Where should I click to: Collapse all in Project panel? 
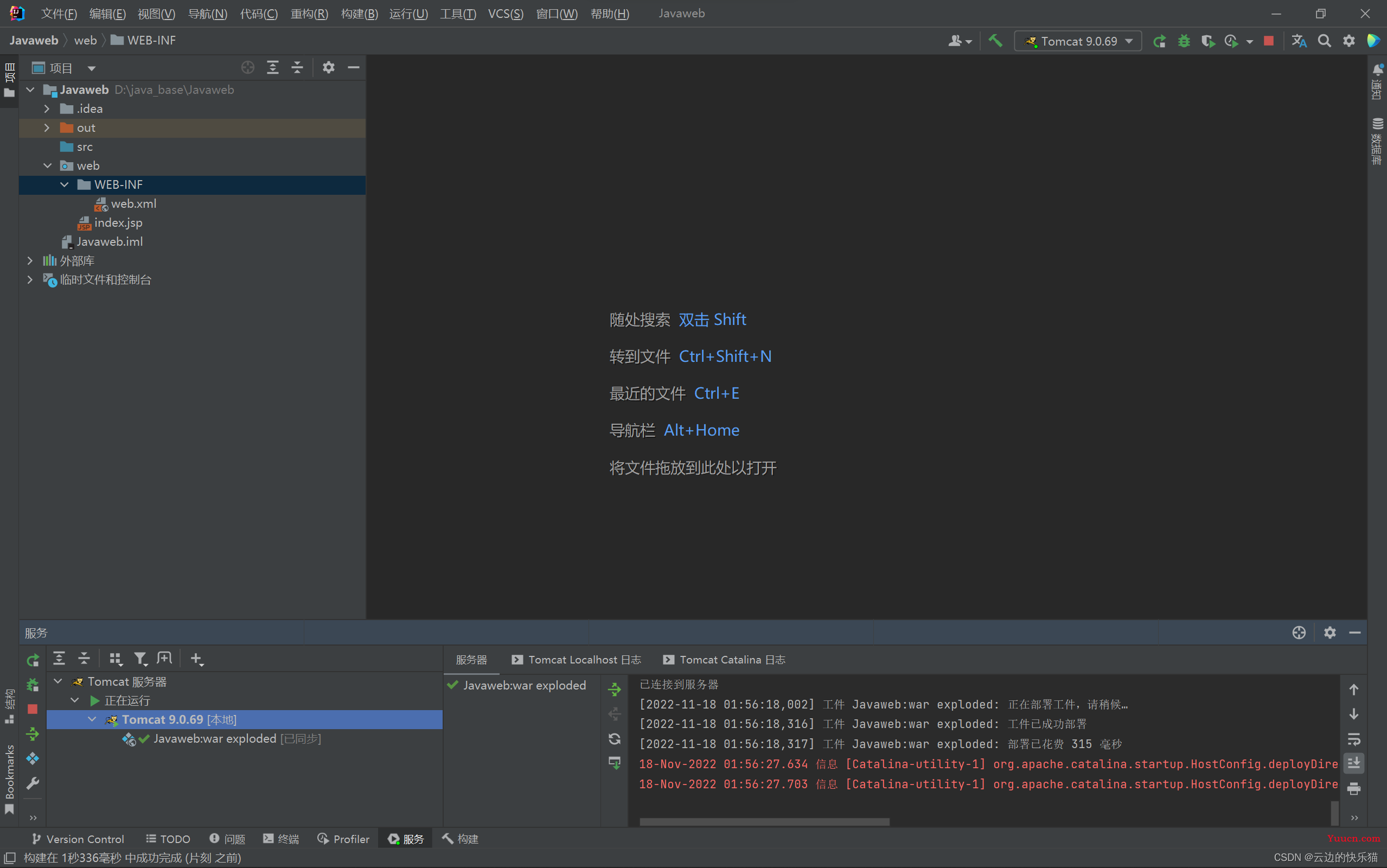297,68
